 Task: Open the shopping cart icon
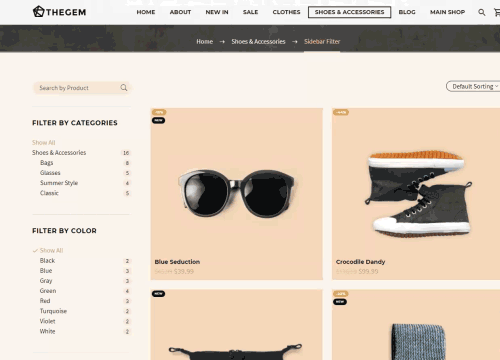tap(497, 12)
